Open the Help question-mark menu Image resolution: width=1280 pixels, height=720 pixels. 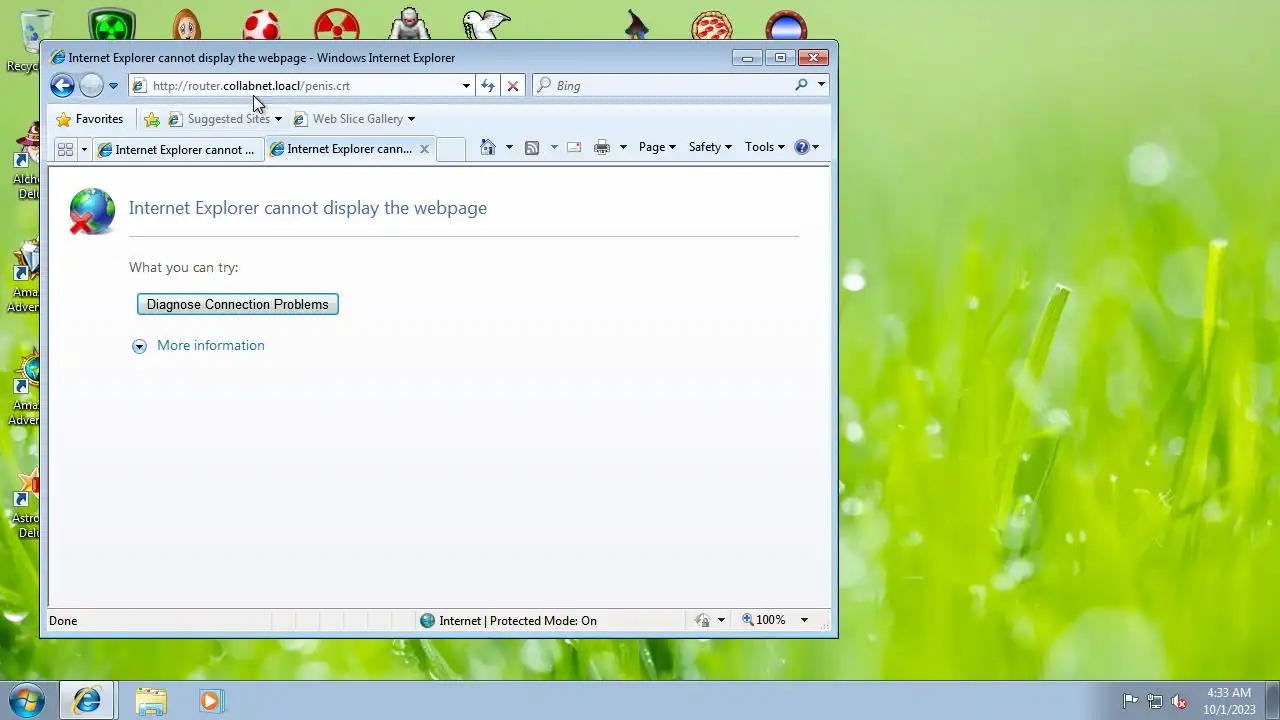point(806,147)
